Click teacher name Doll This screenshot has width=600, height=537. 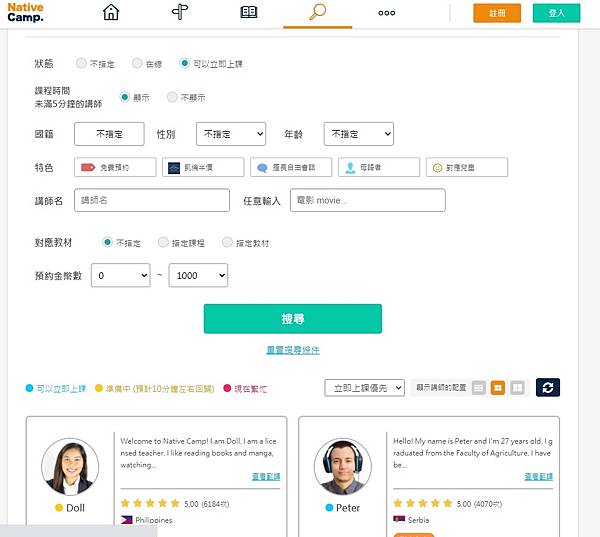(75, 508)
